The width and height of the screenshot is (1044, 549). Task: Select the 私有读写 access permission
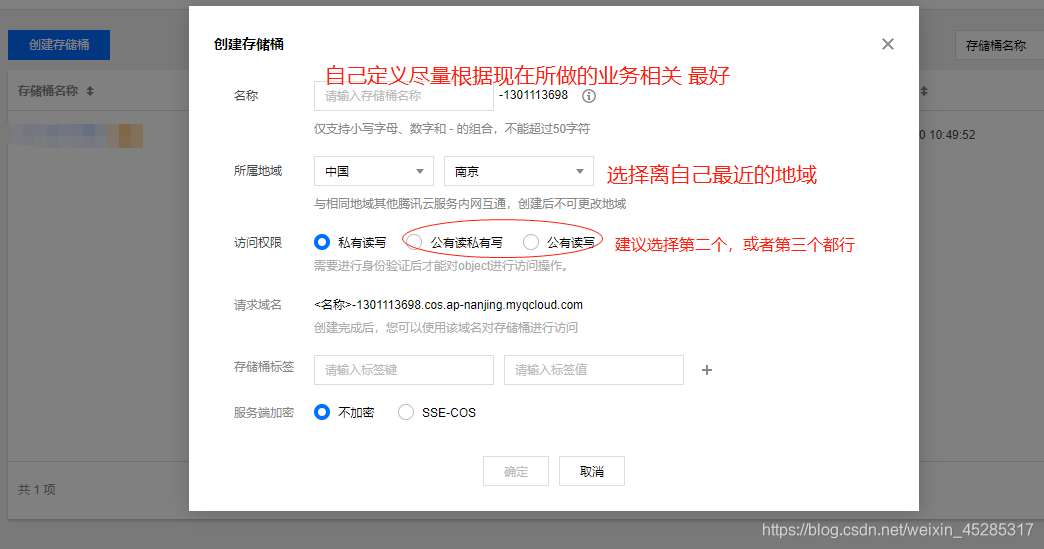point(322,242)
